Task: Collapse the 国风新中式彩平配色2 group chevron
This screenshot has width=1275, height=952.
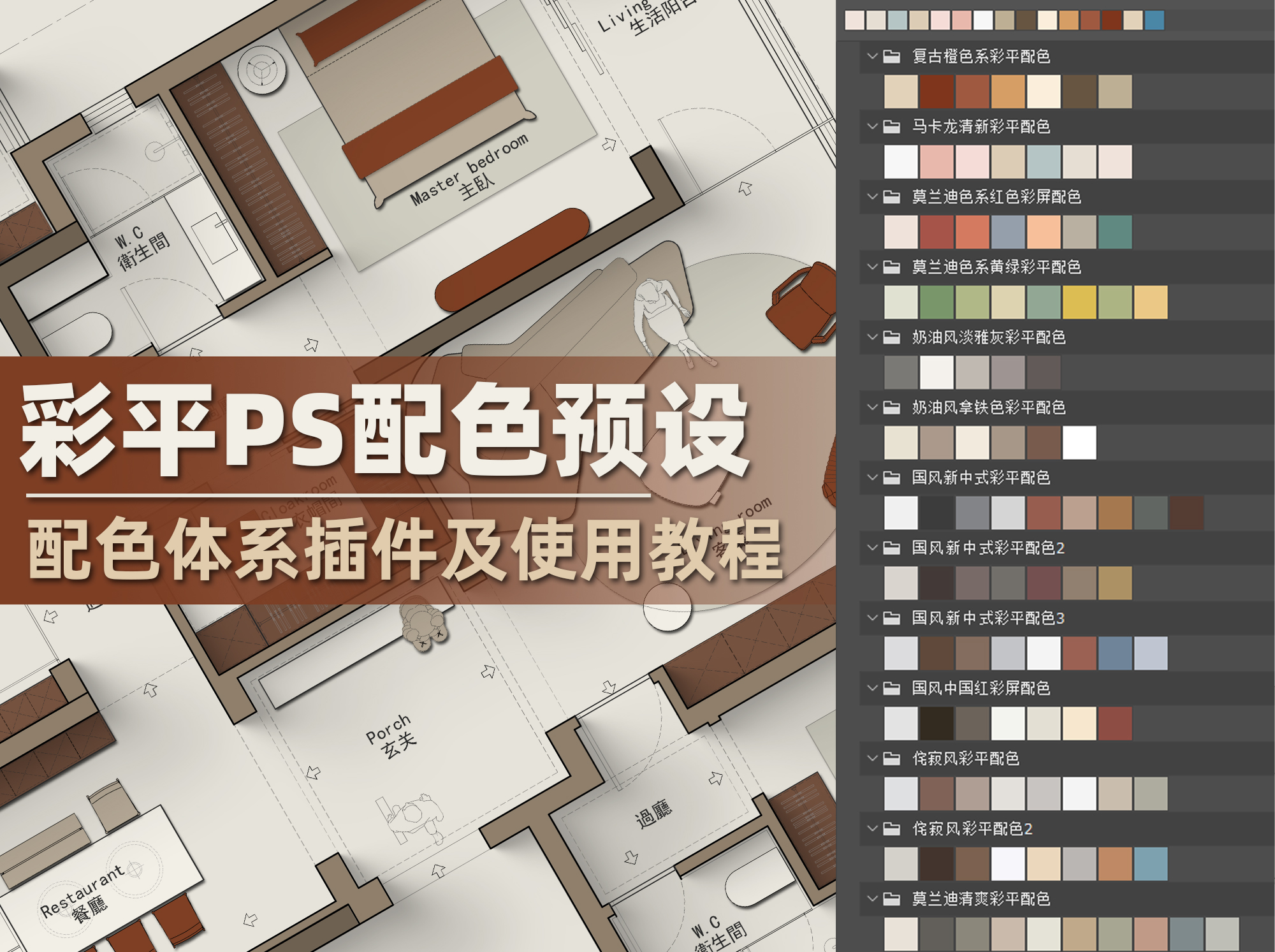Action: tap(872, 547)
